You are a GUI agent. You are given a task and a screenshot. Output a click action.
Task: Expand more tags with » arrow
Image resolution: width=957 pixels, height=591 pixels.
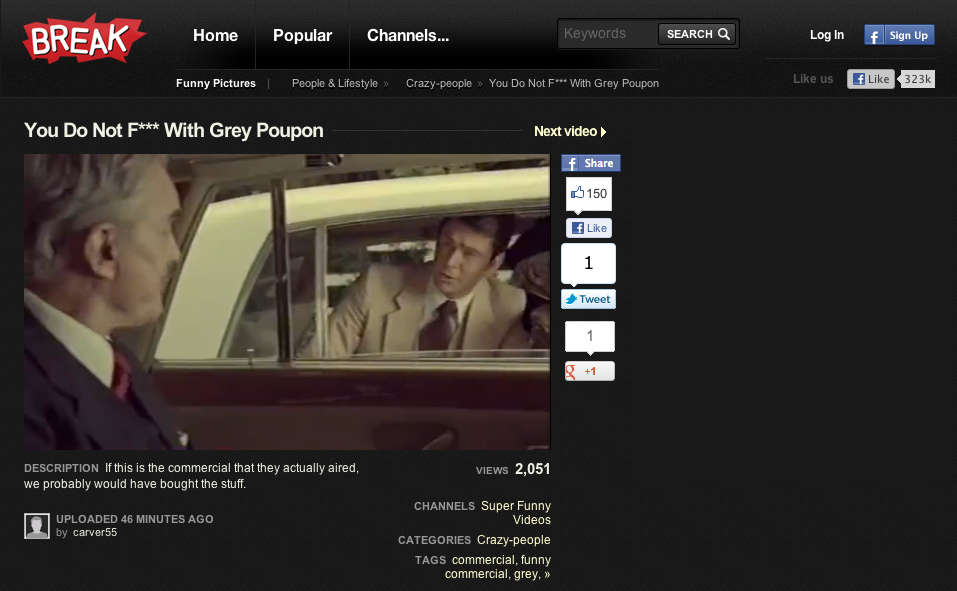tap(547, 574)
